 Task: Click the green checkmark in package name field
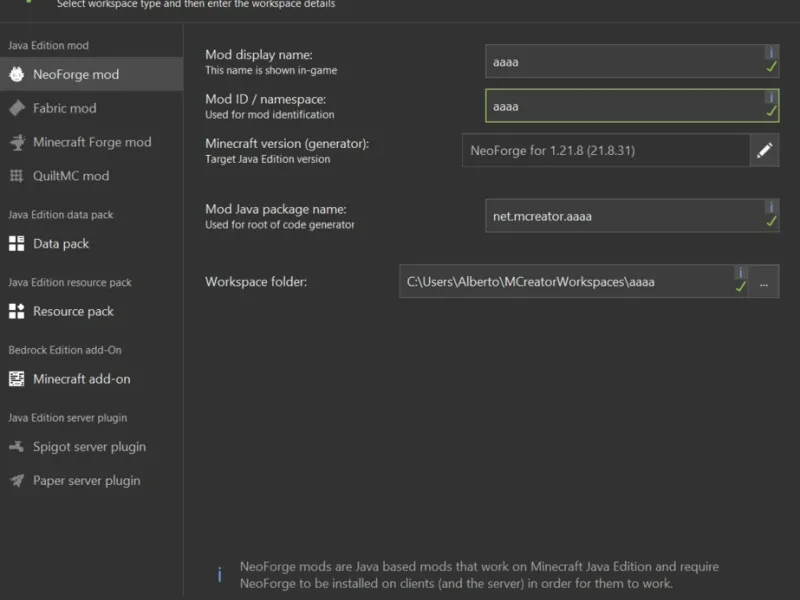(771, 221)
